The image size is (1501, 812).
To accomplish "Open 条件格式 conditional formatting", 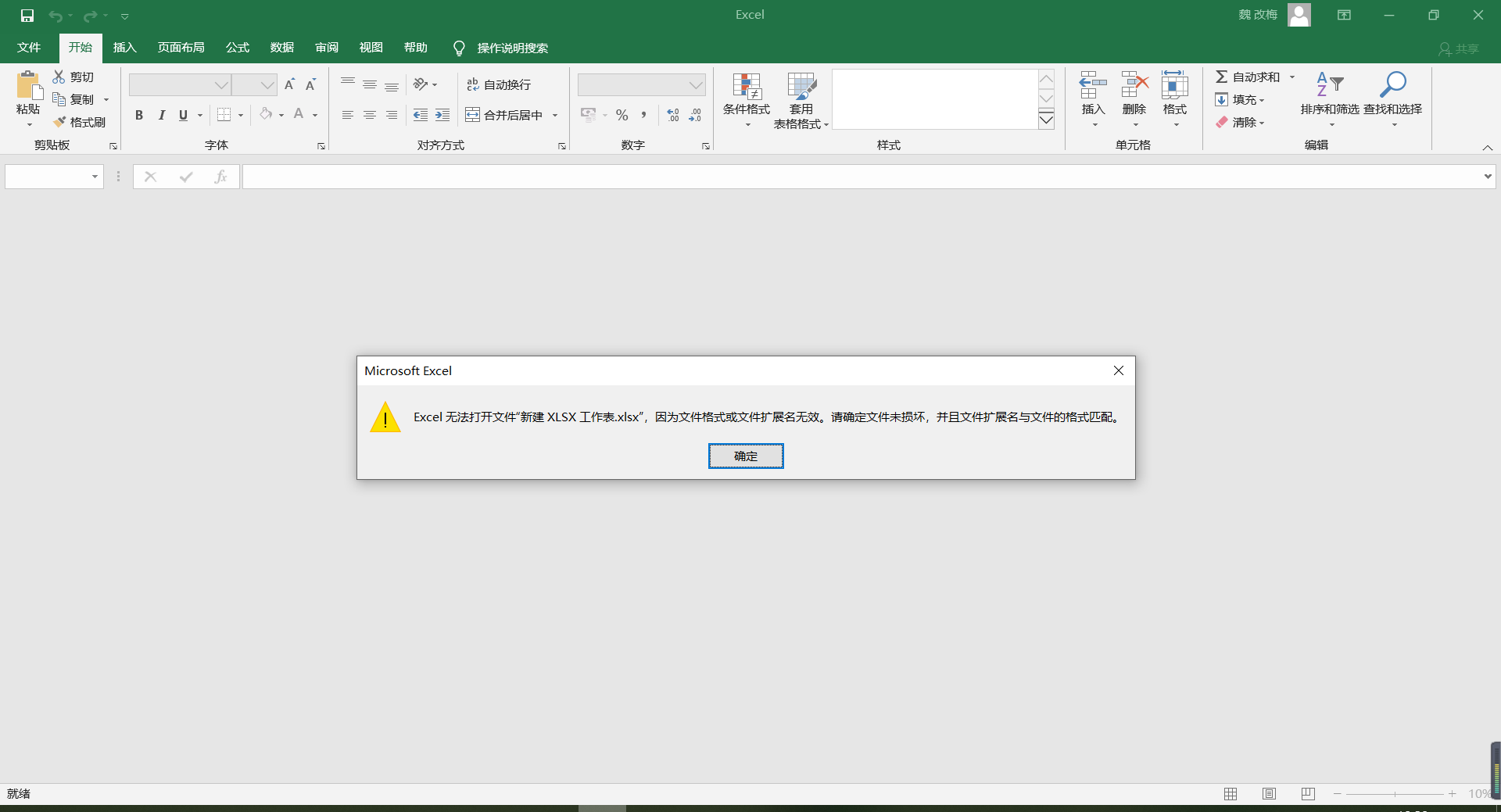I will 747,100.
